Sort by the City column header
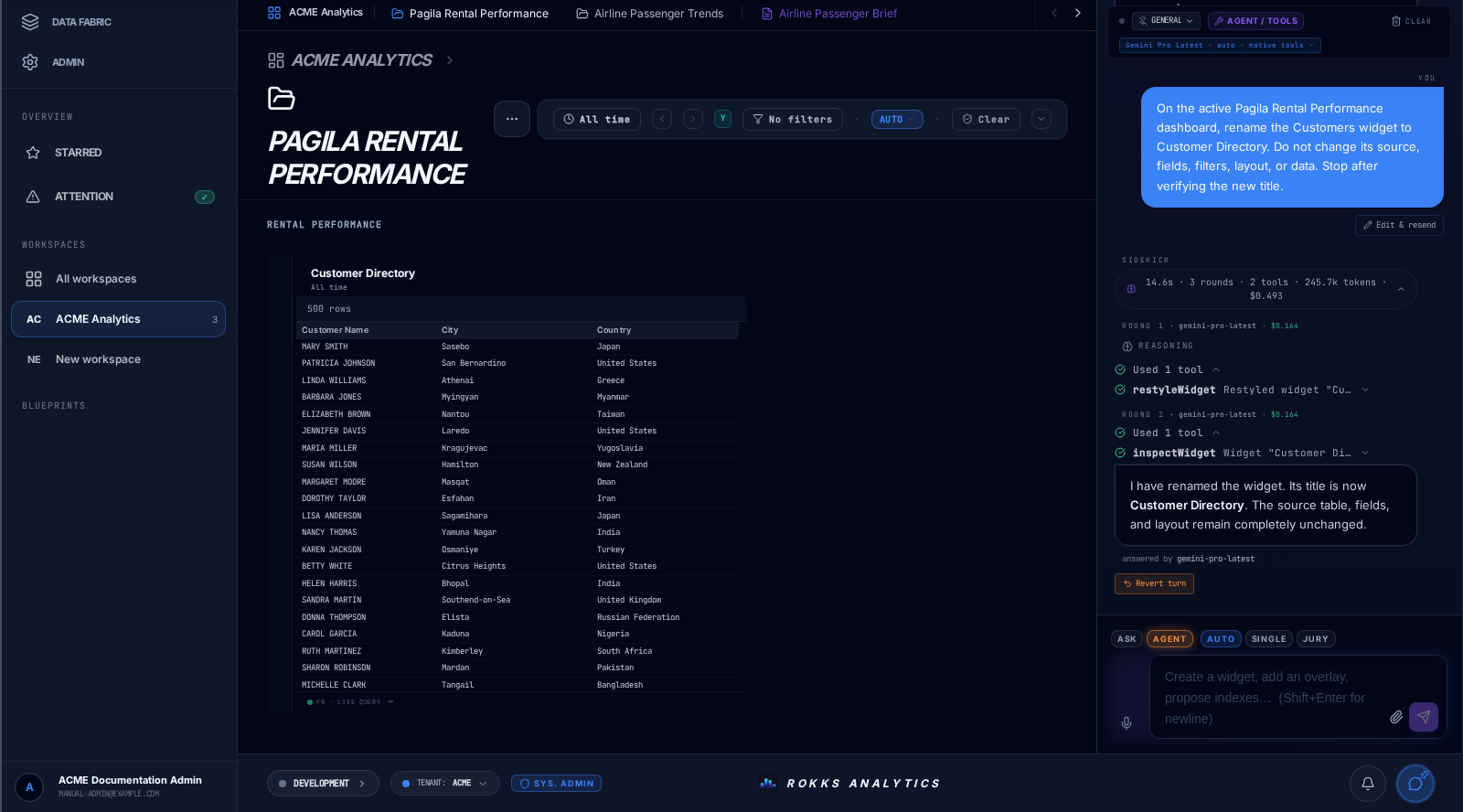1463x812 pixels. pos(450,330)
